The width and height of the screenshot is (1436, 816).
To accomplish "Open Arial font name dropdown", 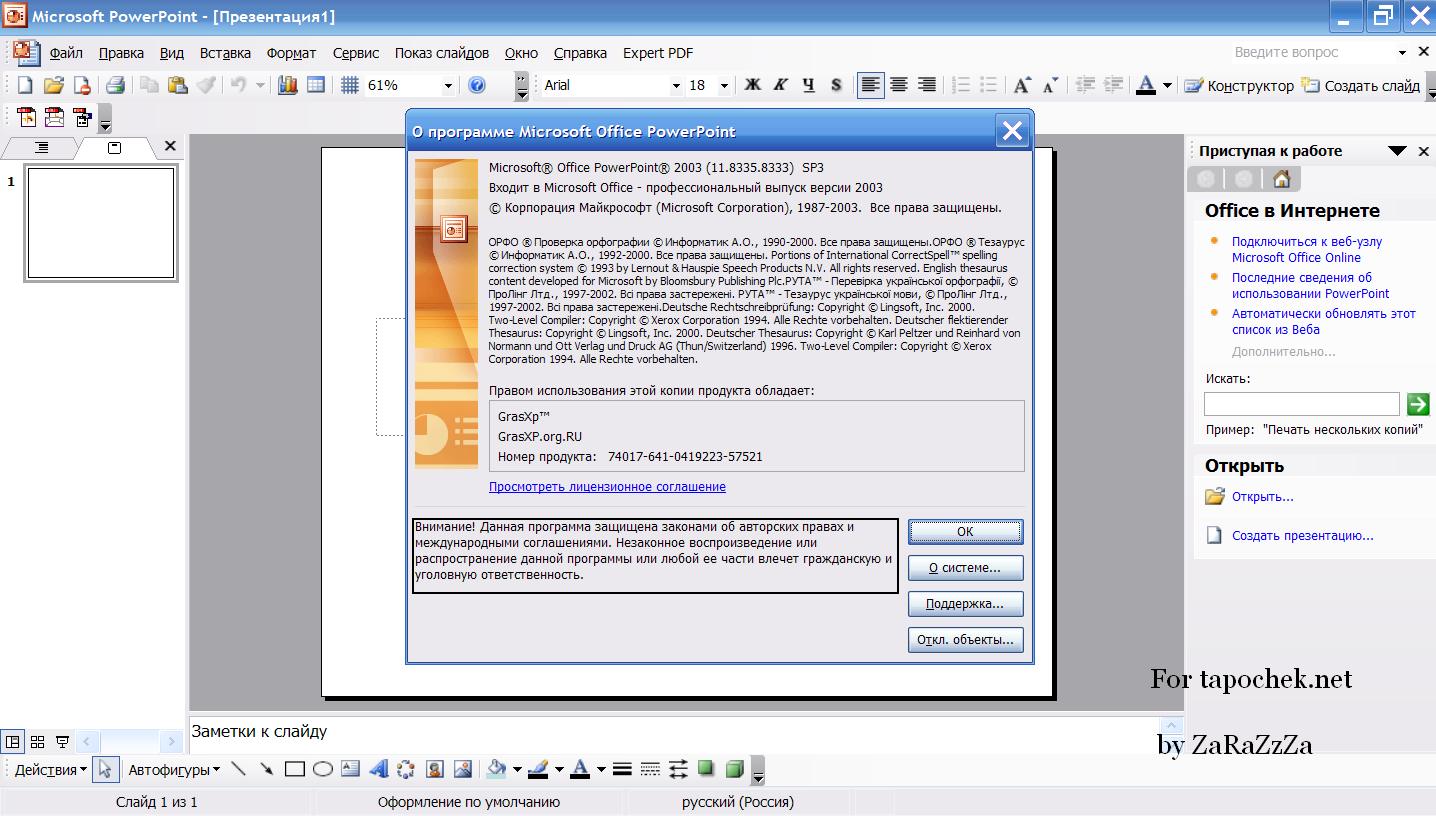I will tap(675, 86).
